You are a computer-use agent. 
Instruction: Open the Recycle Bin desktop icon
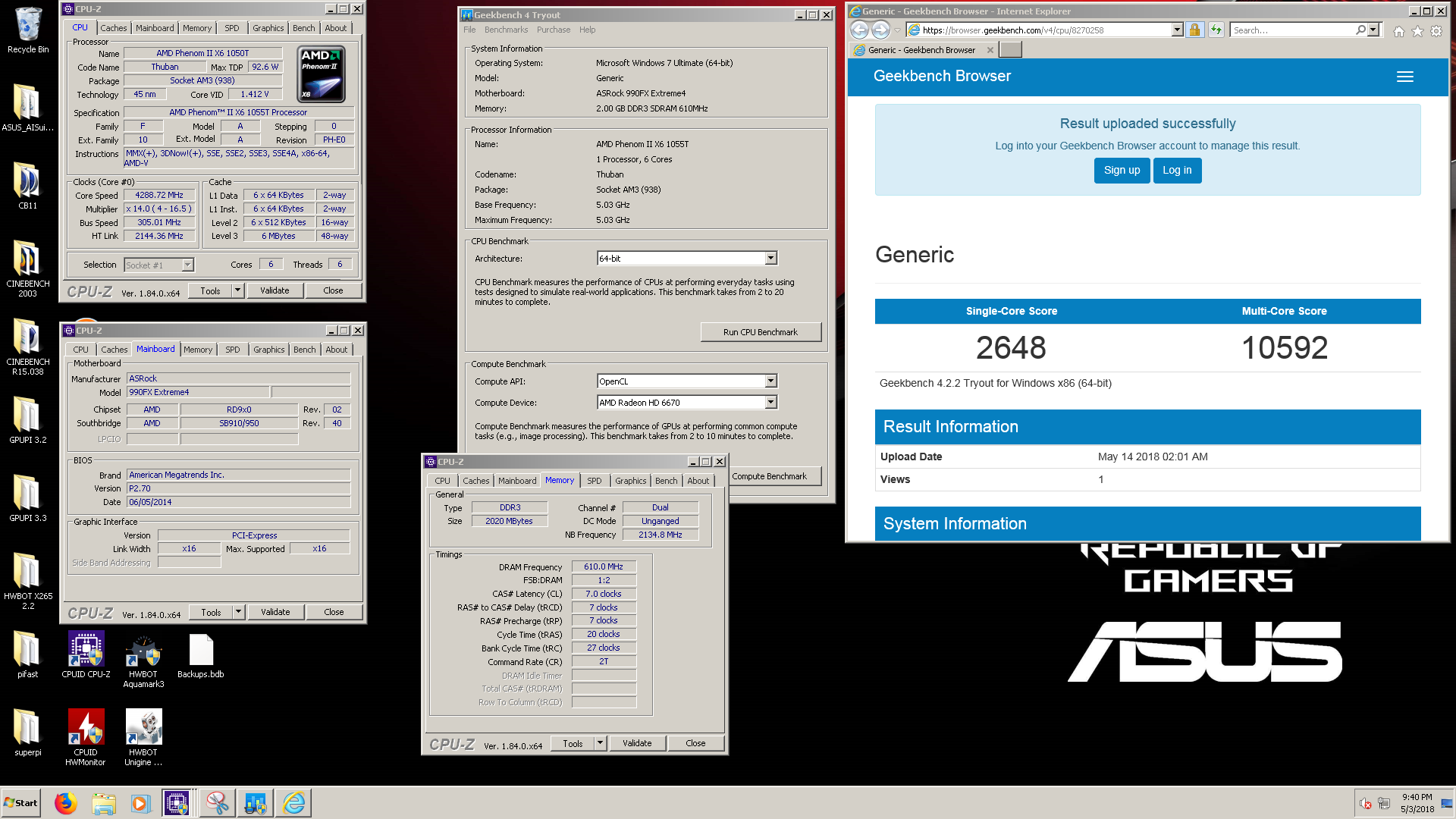click(x=28, y=30)
